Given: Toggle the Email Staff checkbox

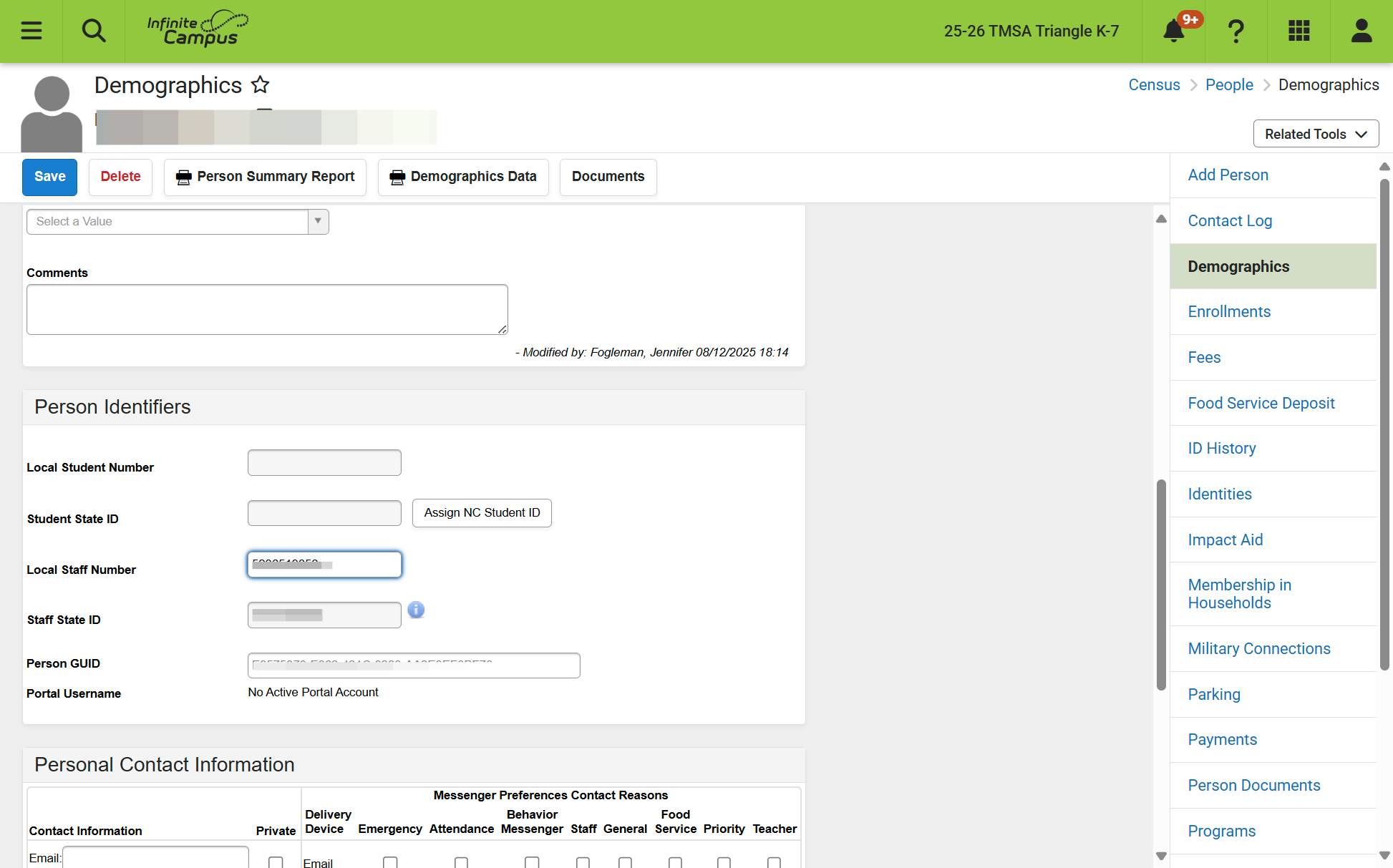Looking at the screenshot, I should pyautogui.click(x=583, y=862).
